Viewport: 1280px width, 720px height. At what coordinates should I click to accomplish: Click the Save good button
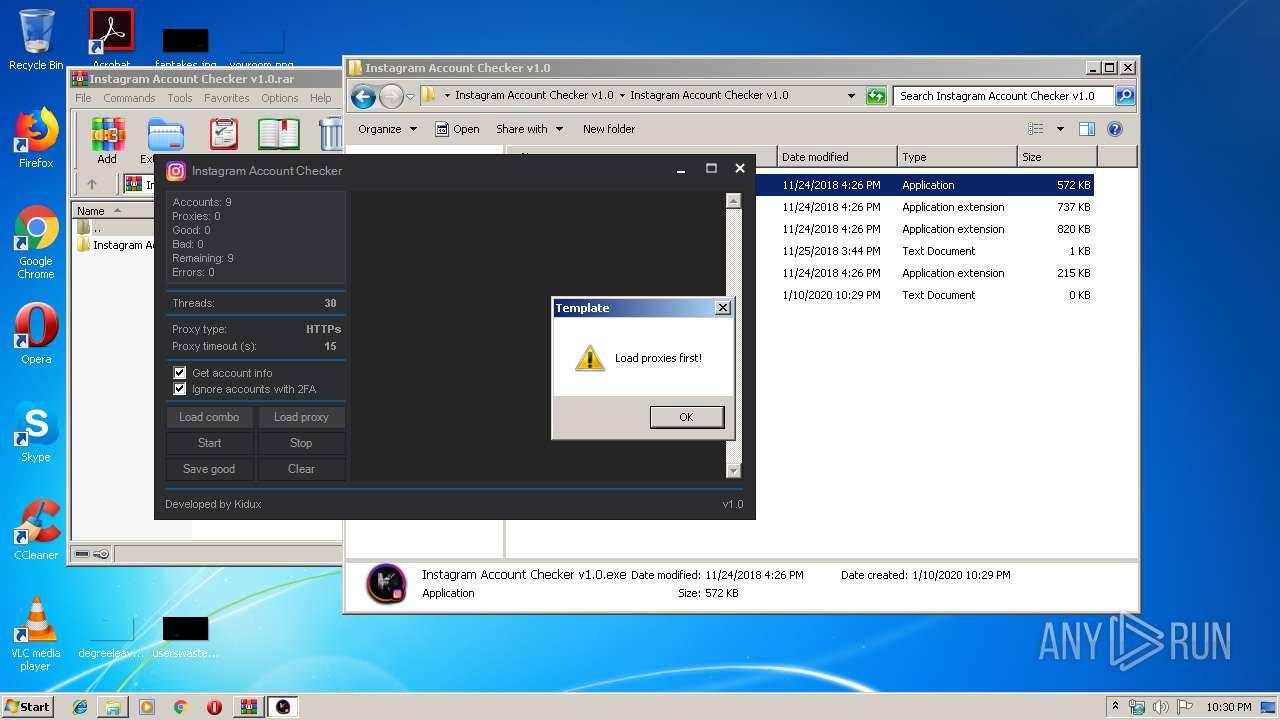(x=209, y=469)
